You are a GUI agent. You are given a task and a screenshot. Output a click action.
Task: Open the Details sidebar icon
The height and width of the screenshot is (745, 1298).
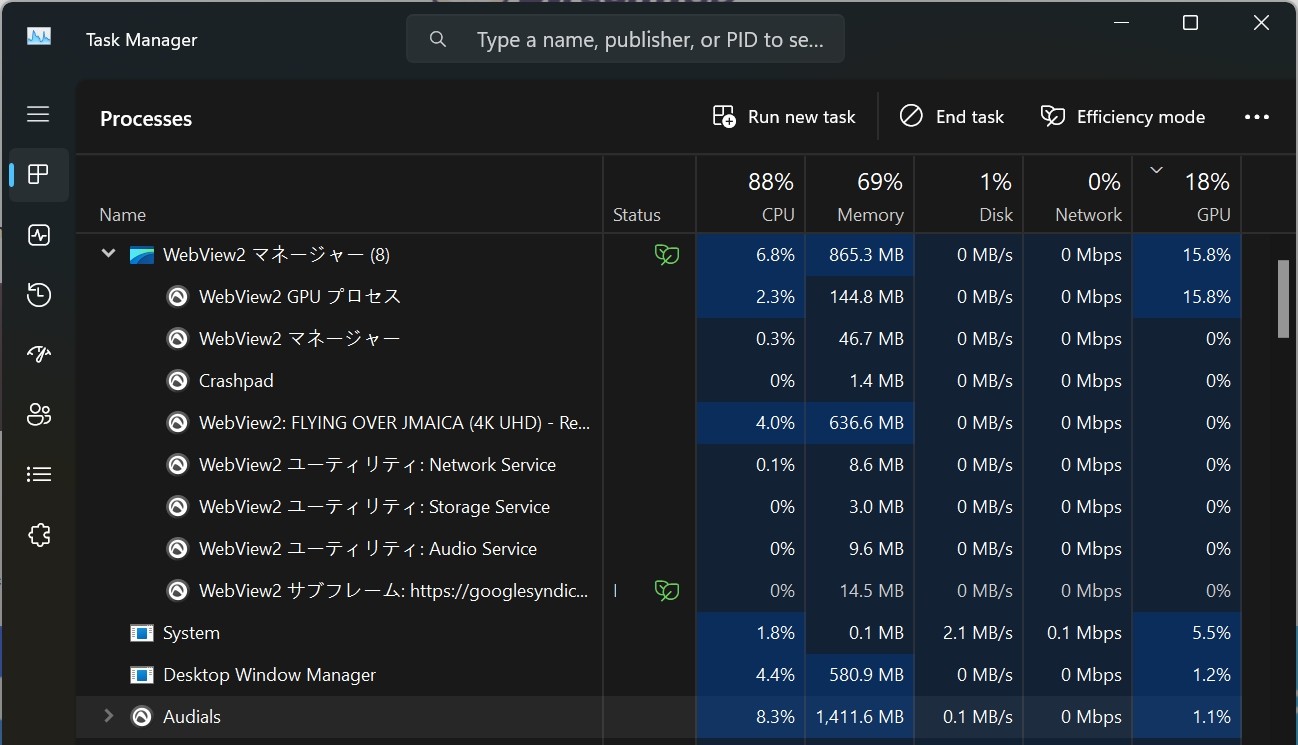pos(38,474)
